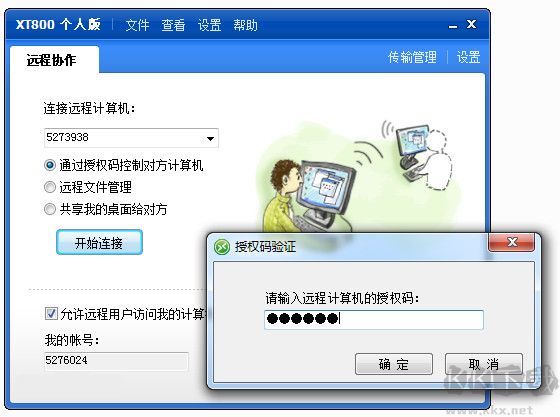Toggle 允许远程用户访问我的计算机 checkbox
560x417 pixels.
51,314
